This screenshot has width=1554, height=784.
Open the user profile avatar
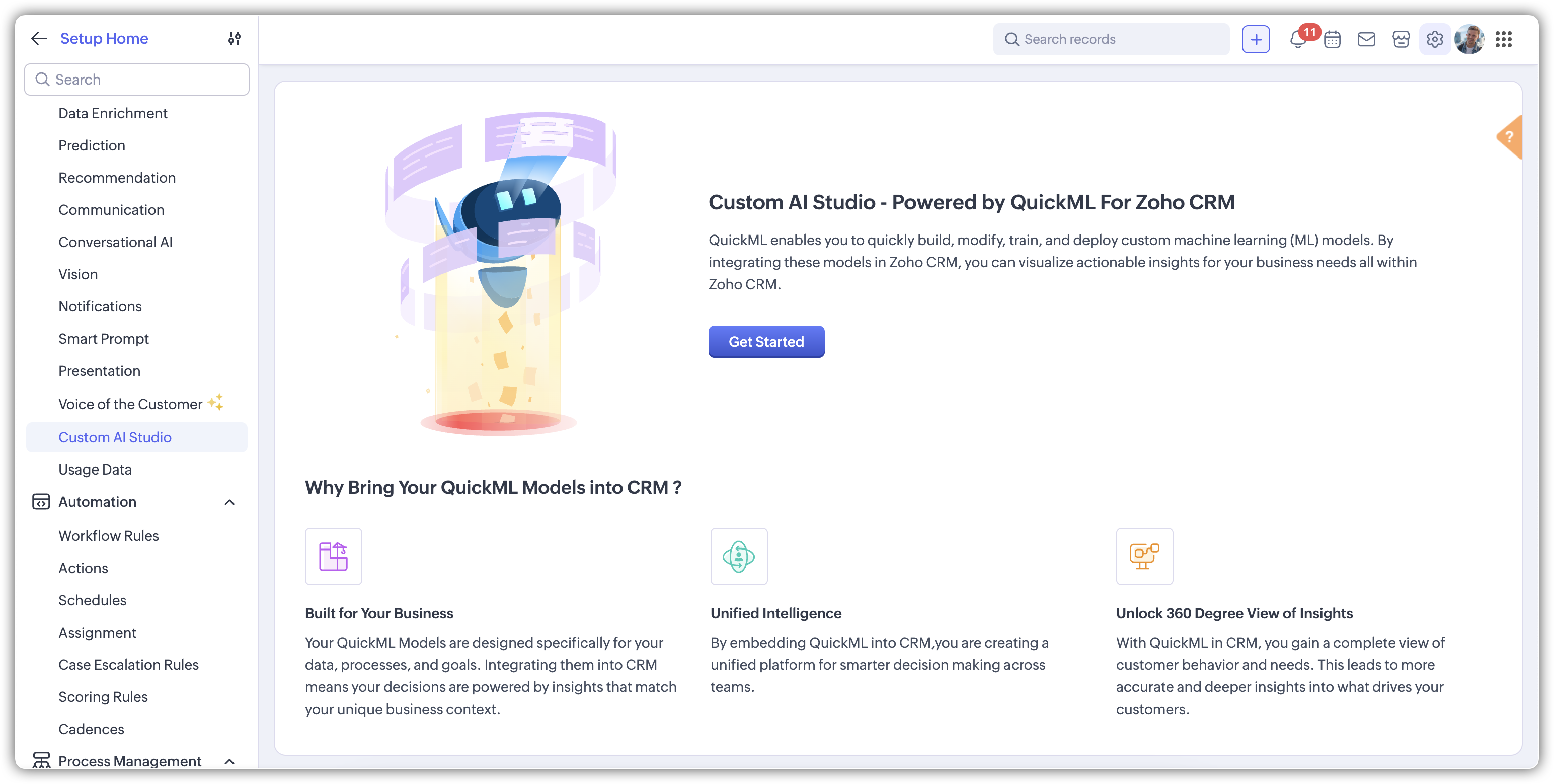click(x=1469, y=39)
